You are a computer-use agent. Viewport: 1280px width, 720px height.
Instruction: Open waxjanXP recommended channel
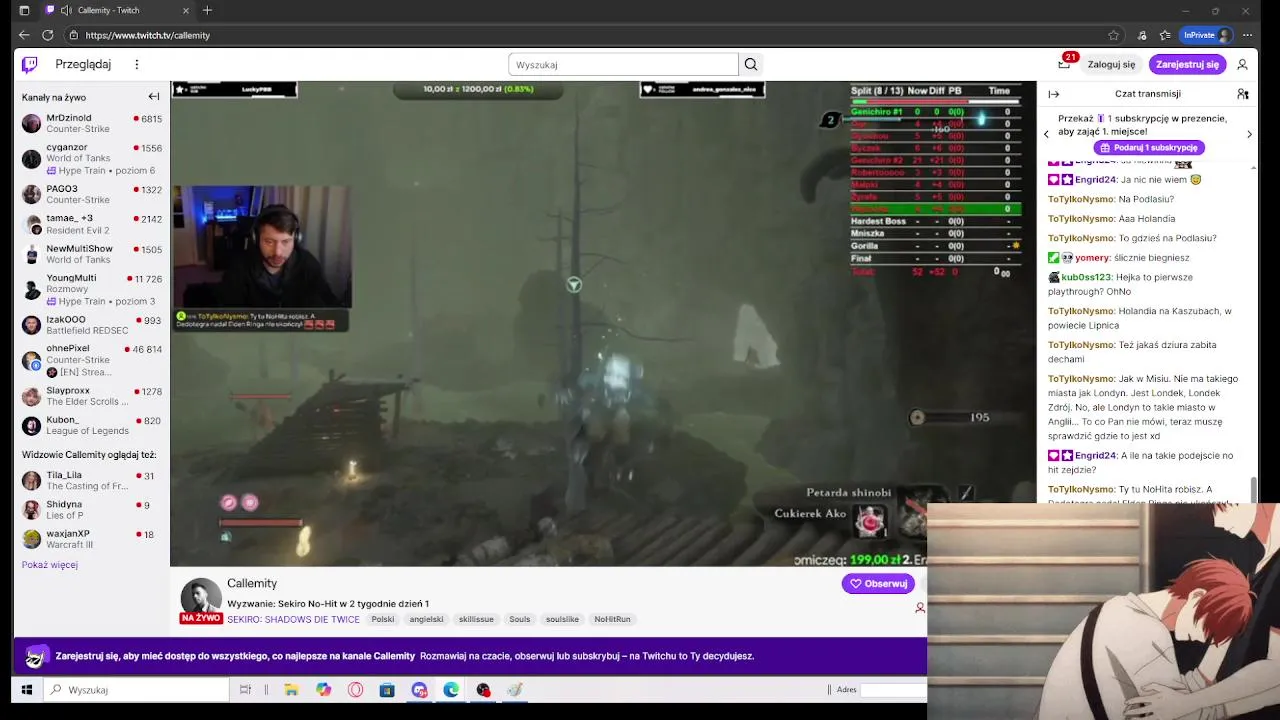point(92,539)
